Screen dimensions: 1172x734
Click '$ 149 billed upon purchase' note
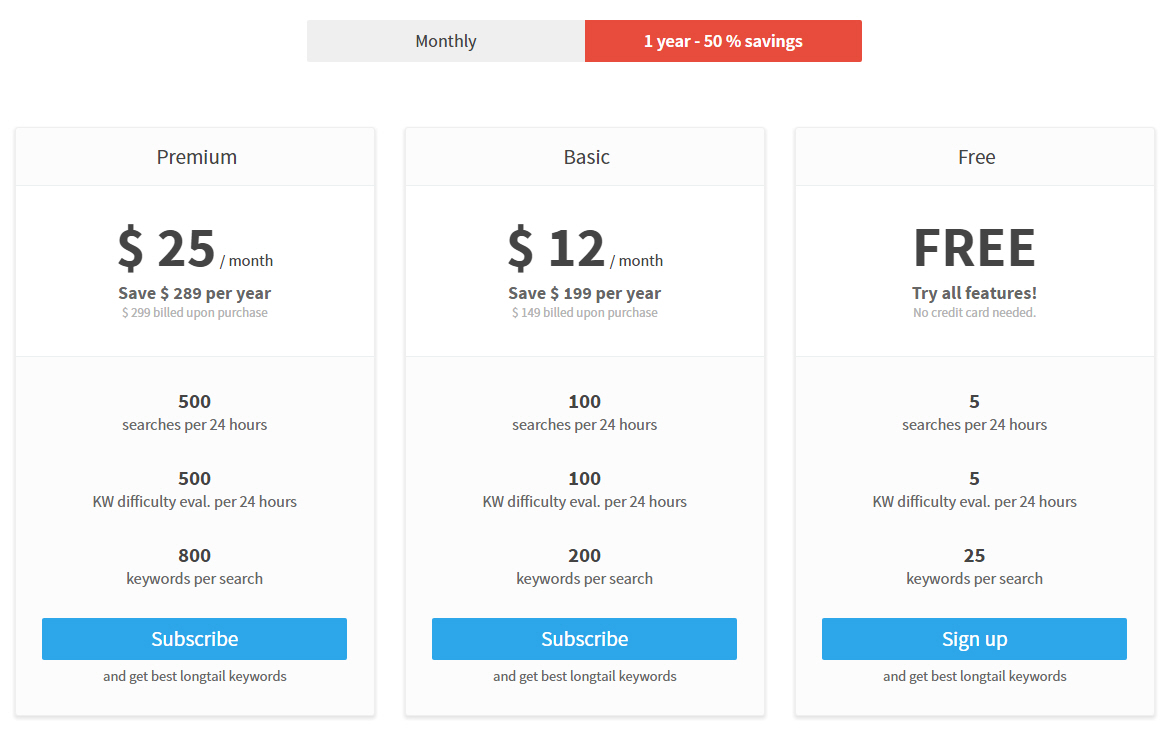[x=585, y=312]
